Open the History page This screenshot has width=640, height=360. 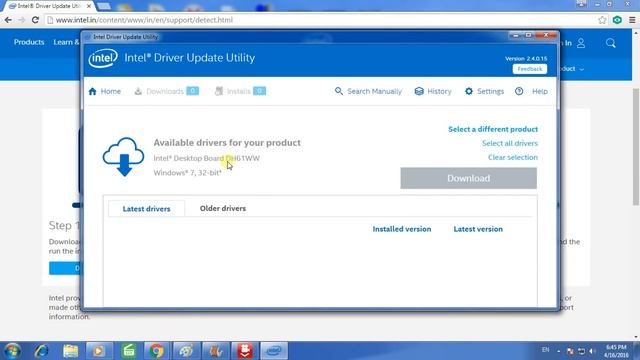433,91
